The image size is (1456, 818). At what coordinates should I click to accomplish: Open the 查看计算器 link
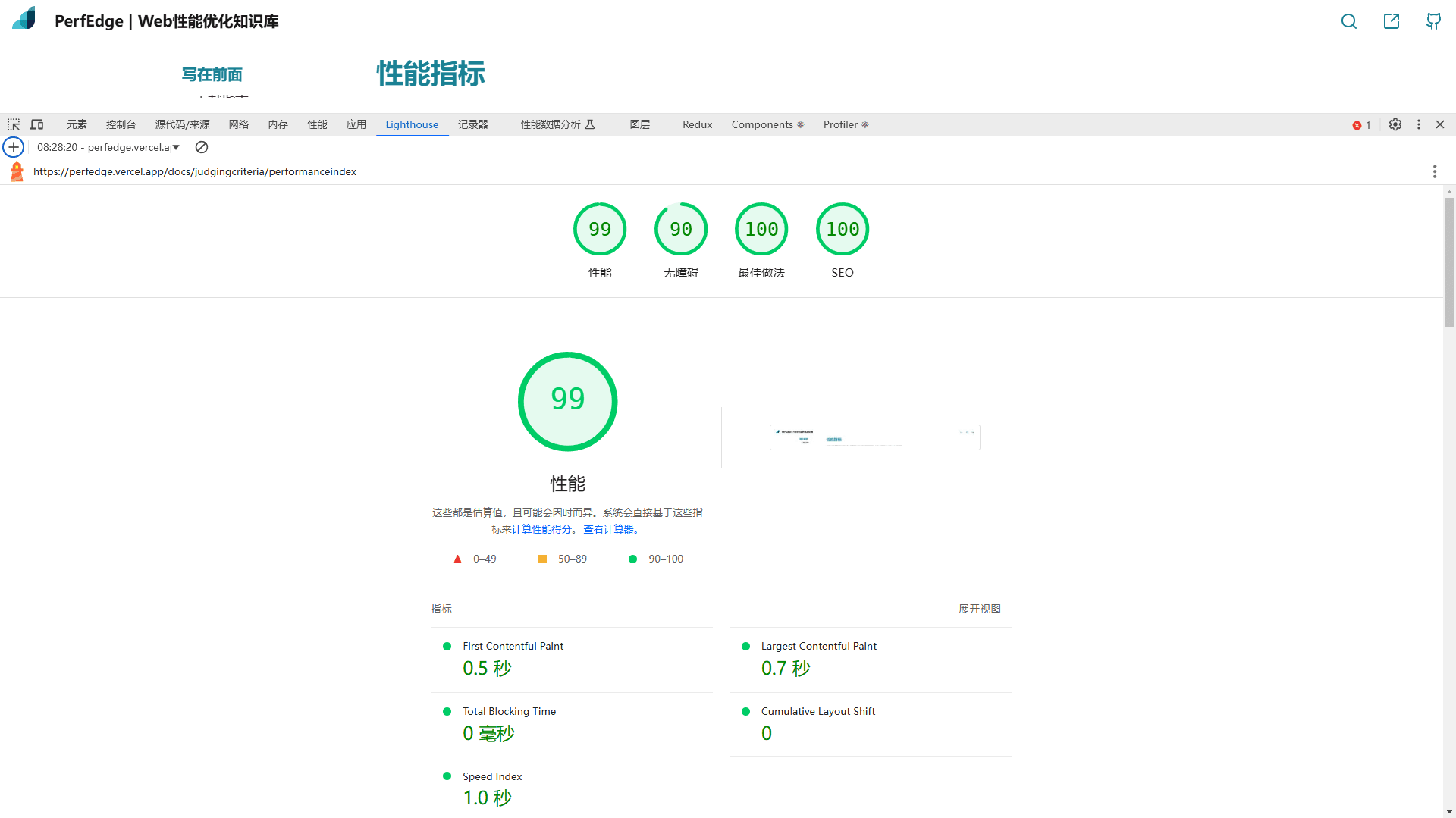[x=613, y=529]
